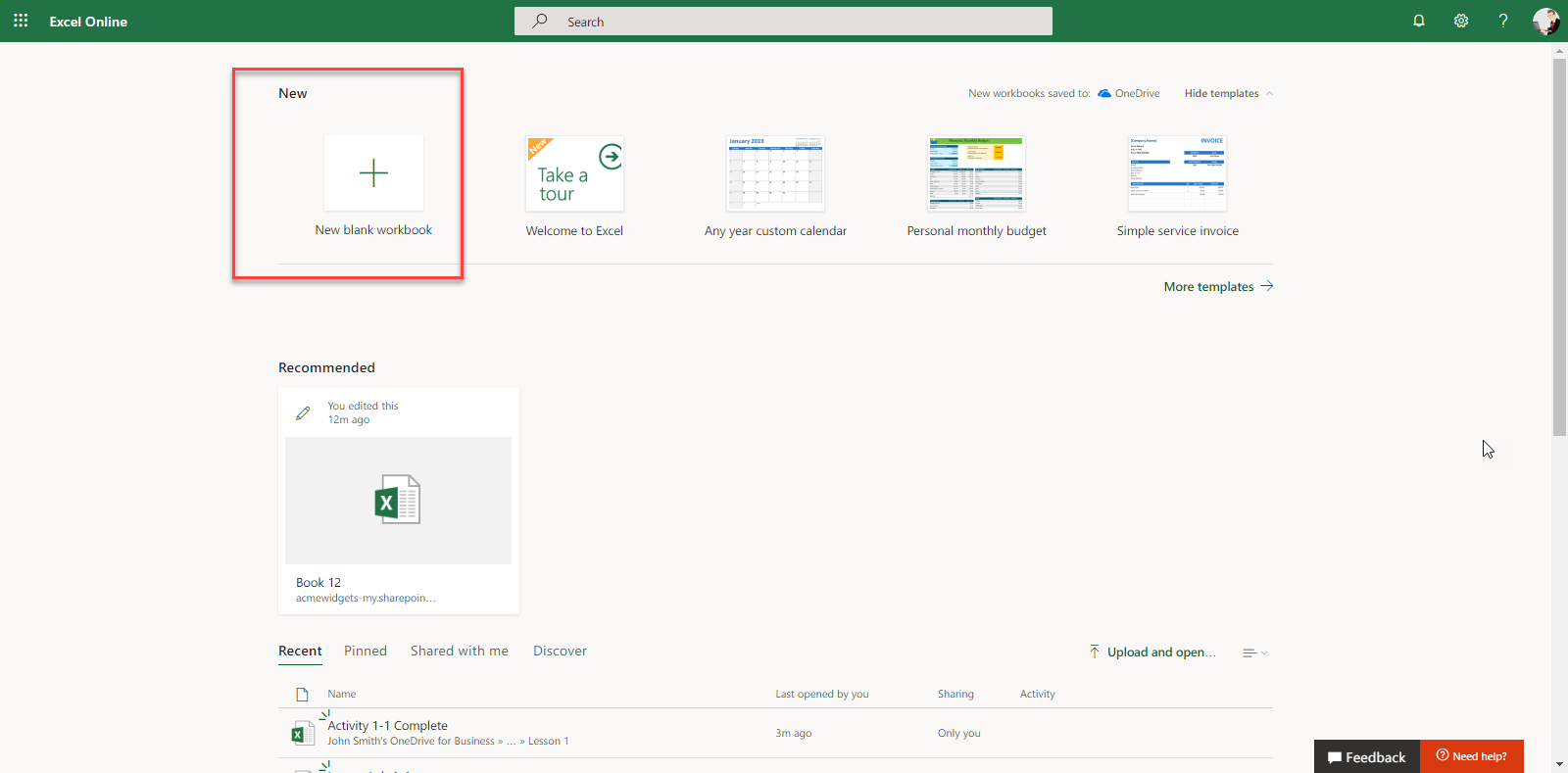Click the vertical scrollbar thumb
The width and height of the screenshot is (1568, 773).
click(1559, 245)
